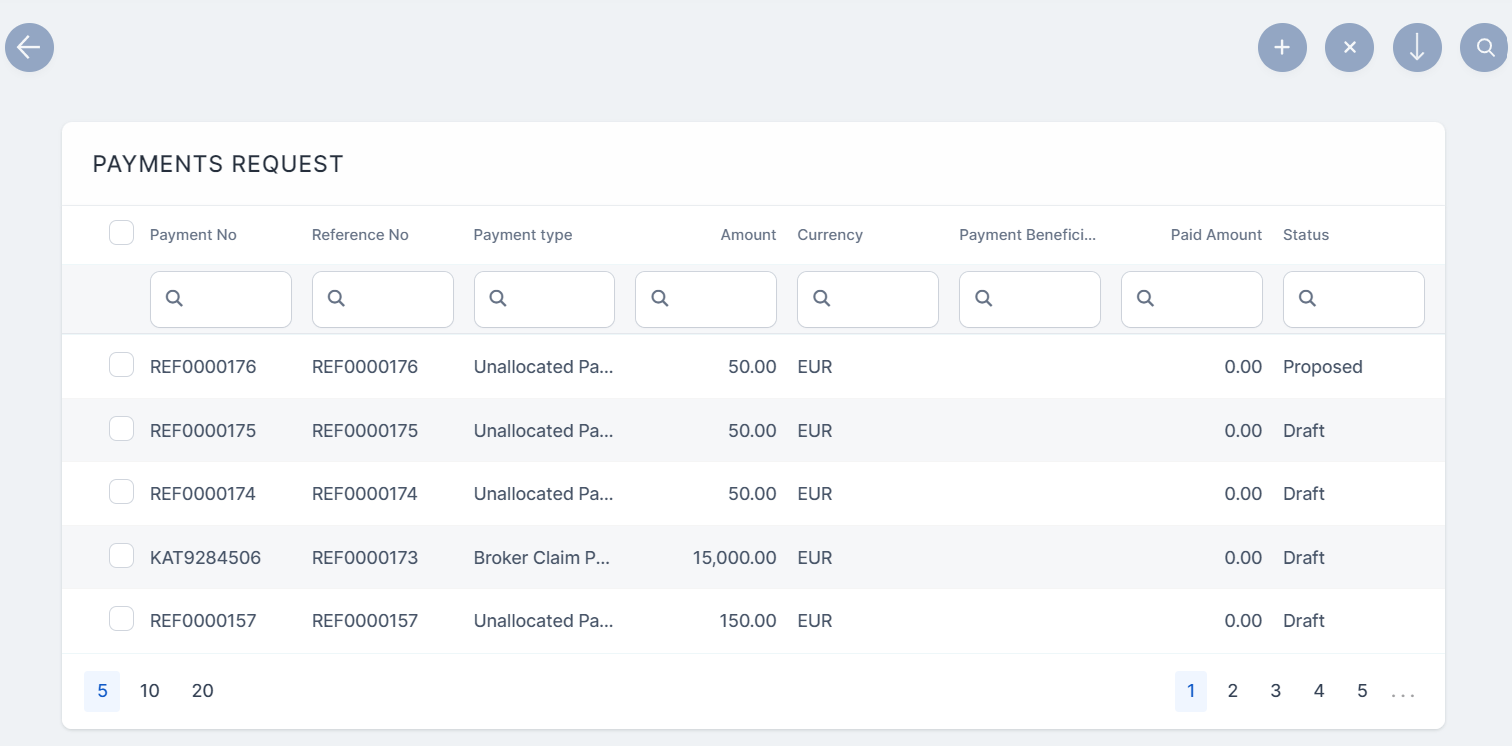Sort by Payment type column header
The width and height of the screenshot is (1512, 746).
(x=523, y=235)
